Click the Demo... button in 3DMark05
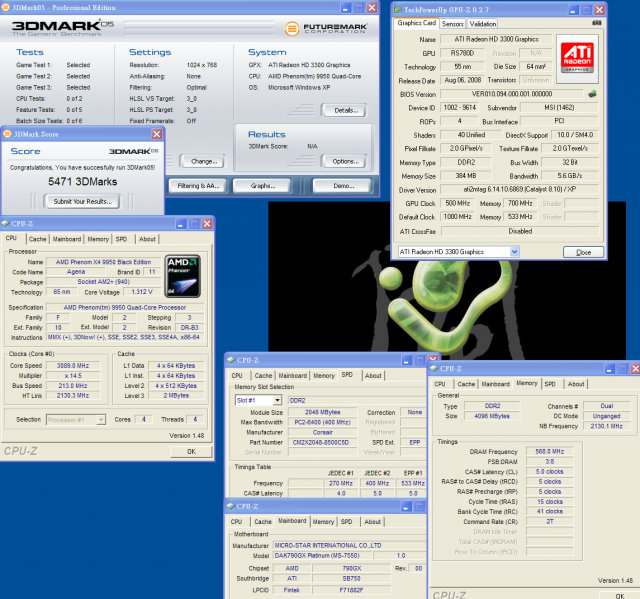 [343, 186]
